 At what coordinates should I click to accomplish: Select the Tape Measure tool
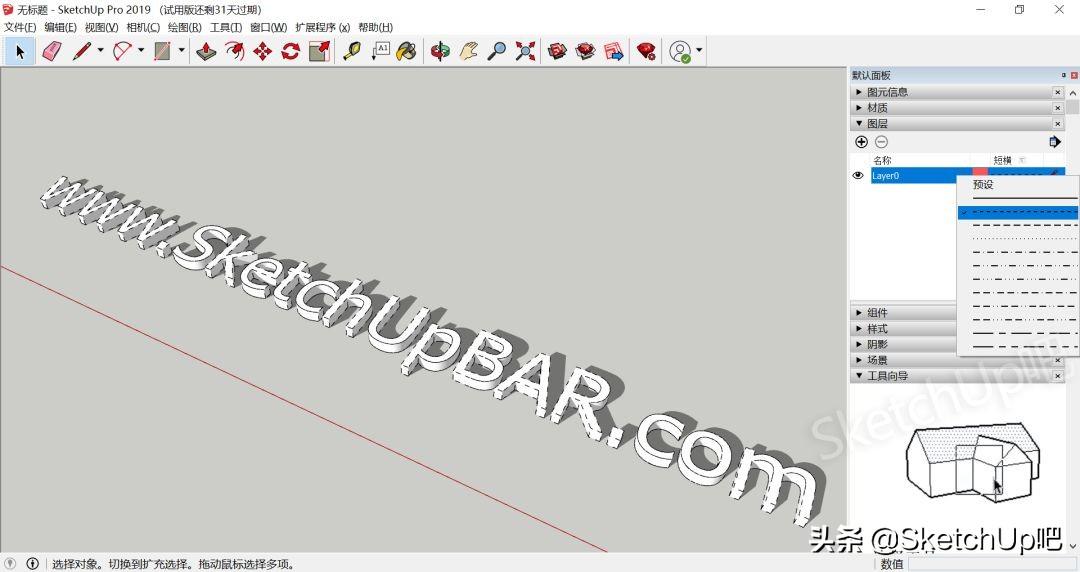coord(352,51)
